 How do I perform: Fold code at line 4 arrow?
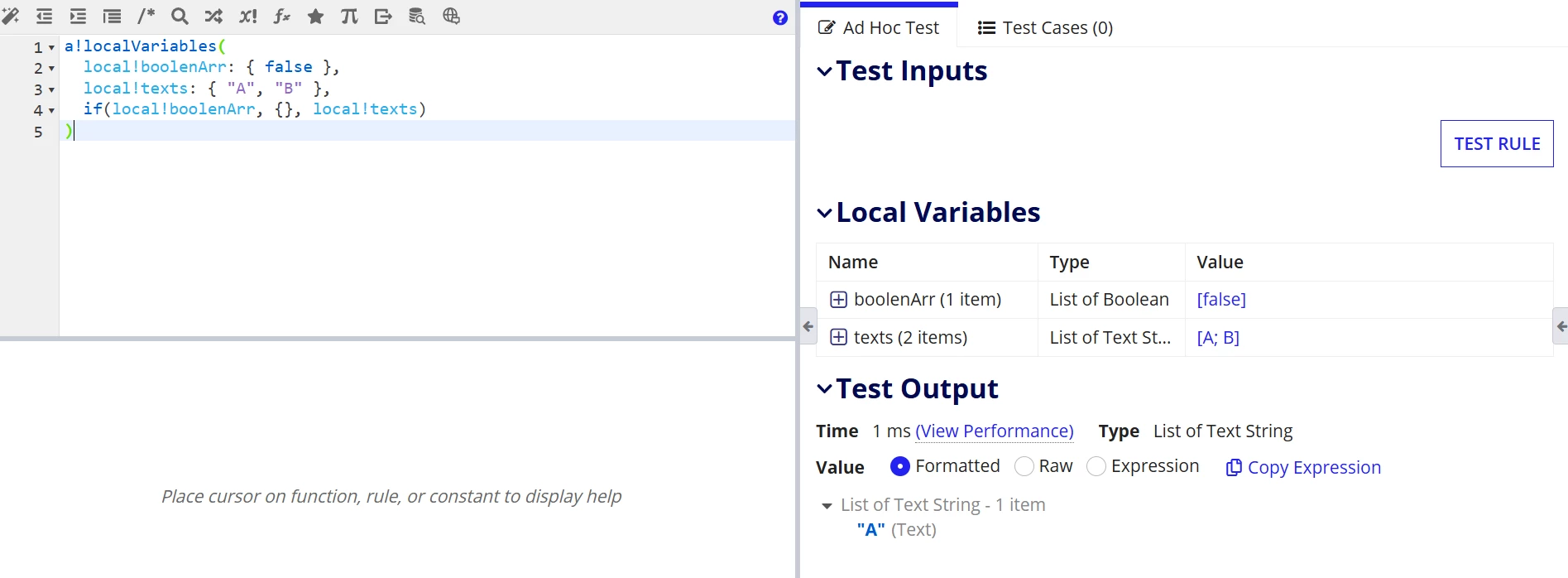click(x=51, y=111)
